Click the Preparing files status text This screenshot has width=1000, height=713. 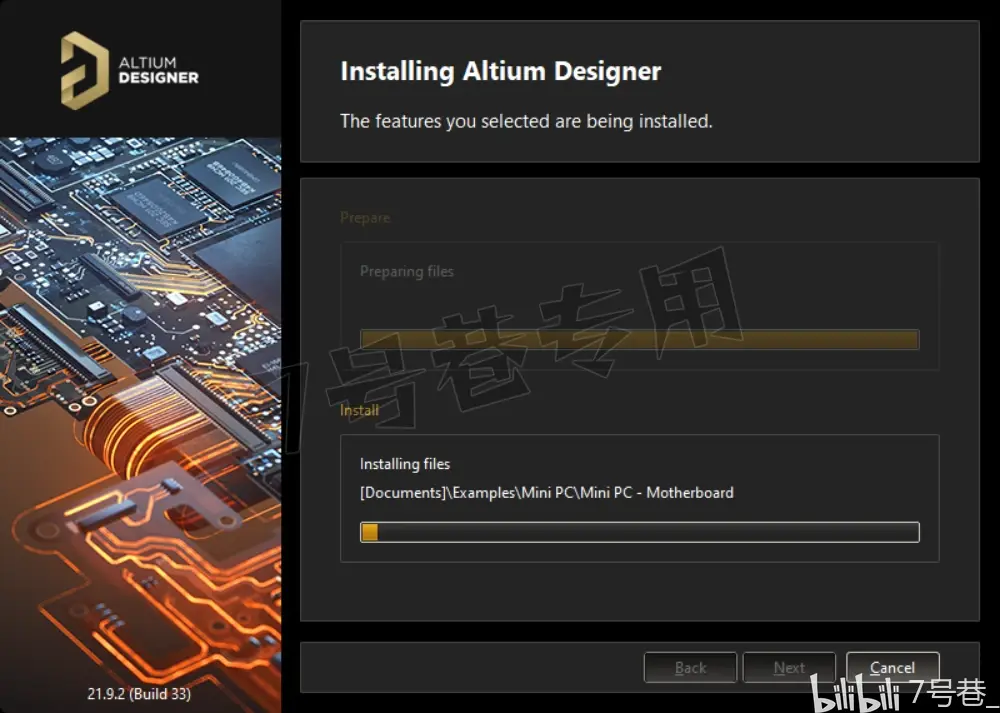pos(407,271)
